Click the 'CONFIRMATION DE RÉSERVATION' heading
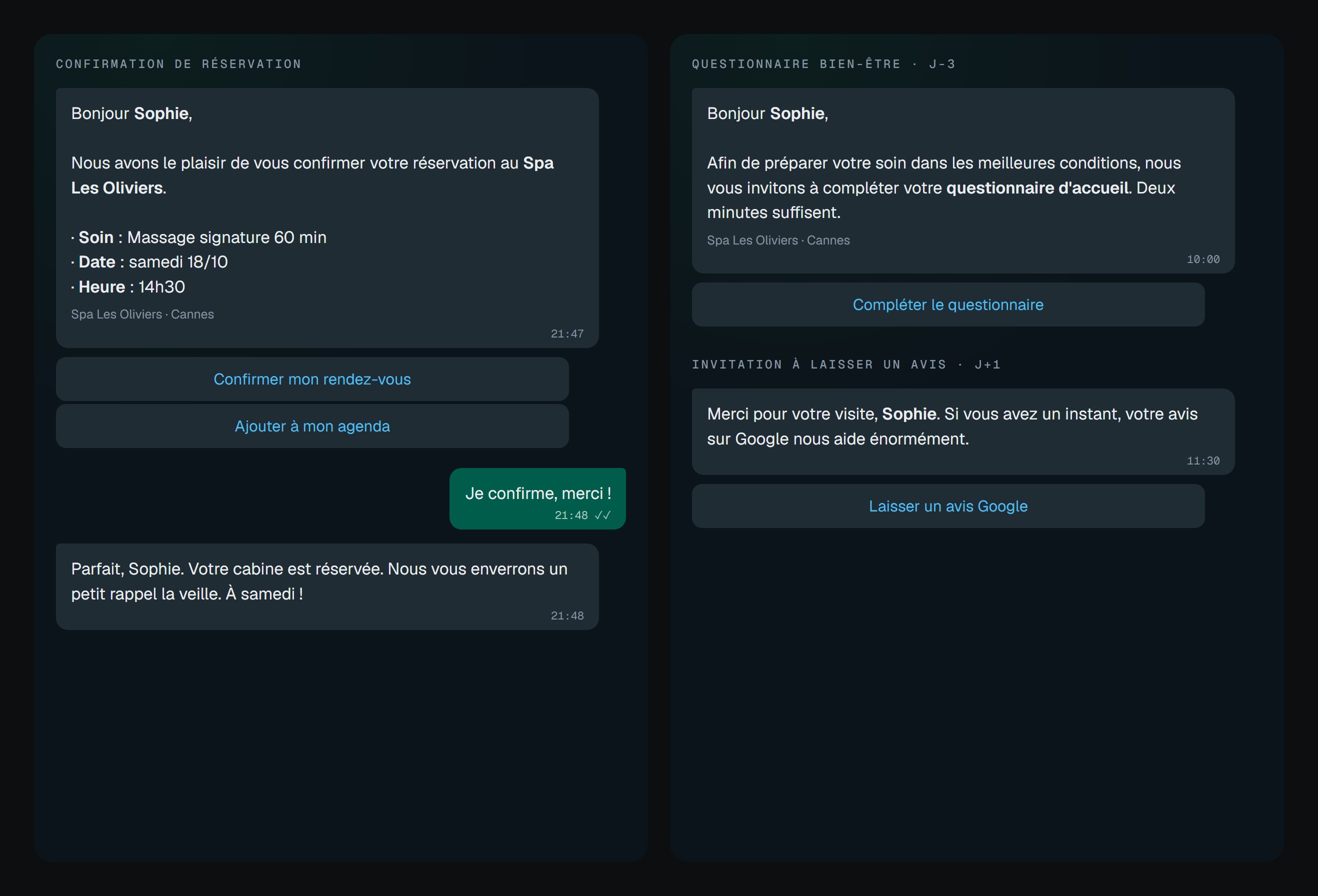 [x=178, y=64]
